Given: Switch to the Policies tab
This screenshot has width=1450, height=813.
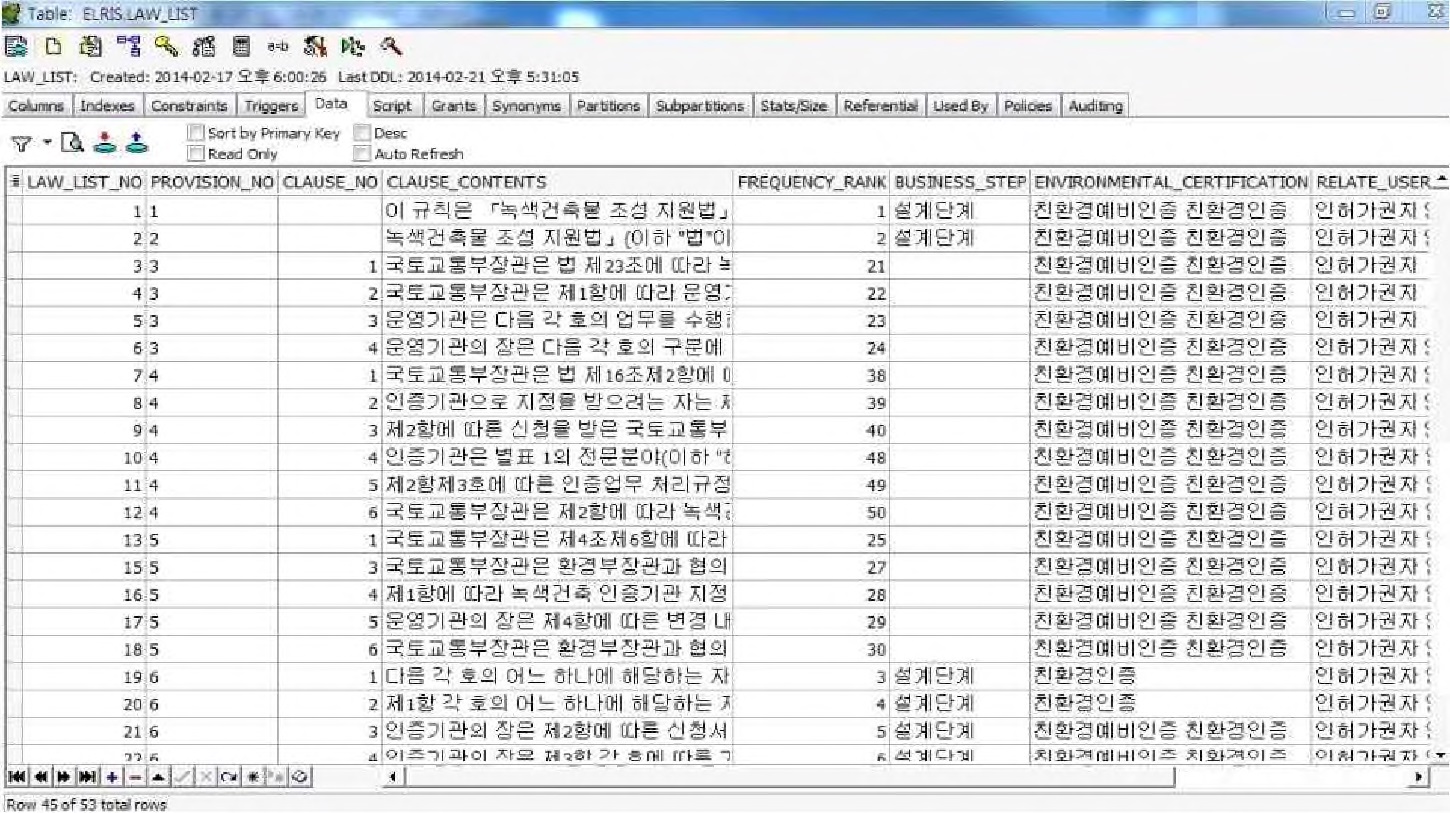Looking at the screenshot, I should click(1027, 106).
